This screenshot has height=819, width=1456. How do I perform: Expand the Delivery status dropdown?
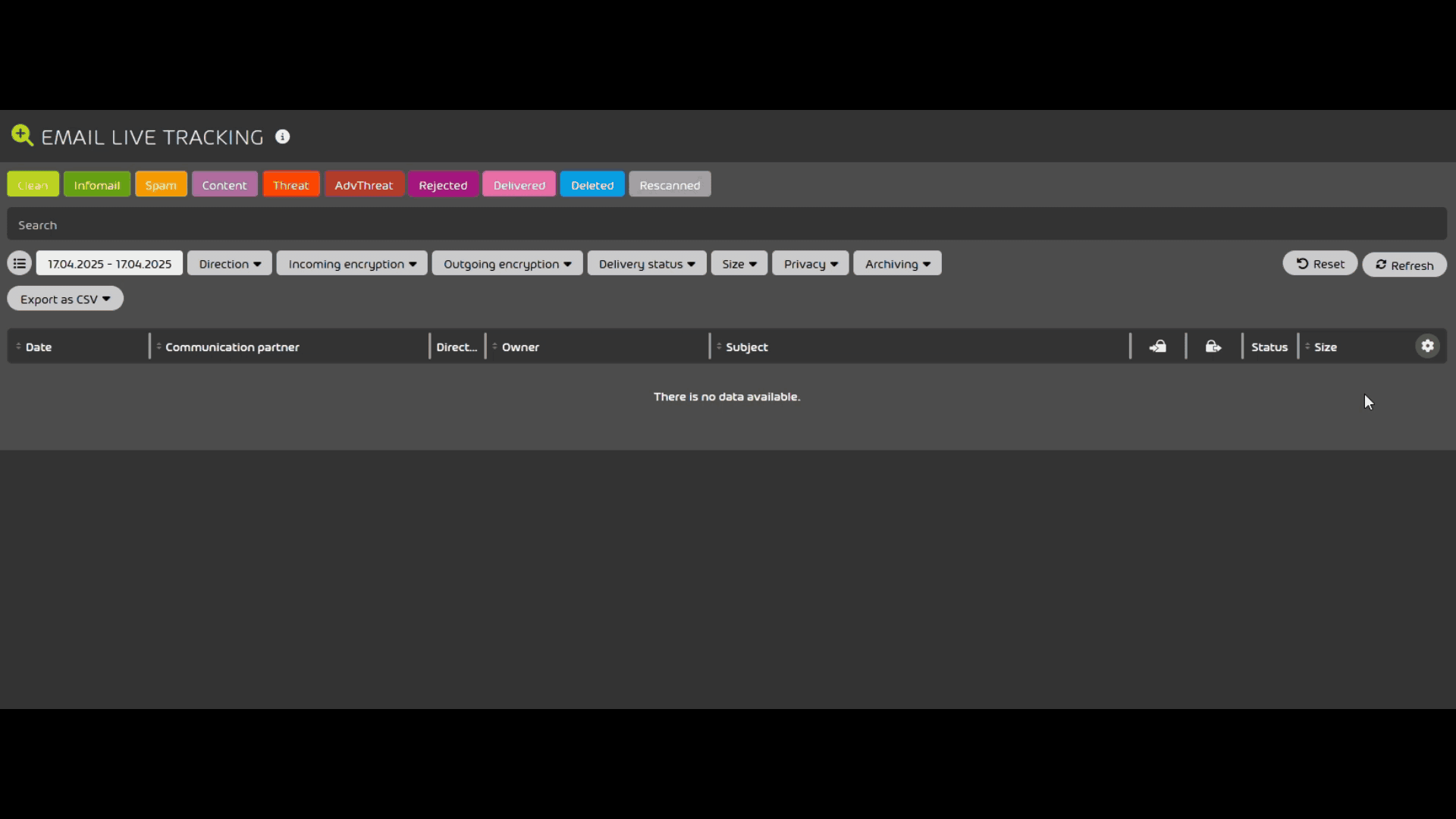[646, 263]
